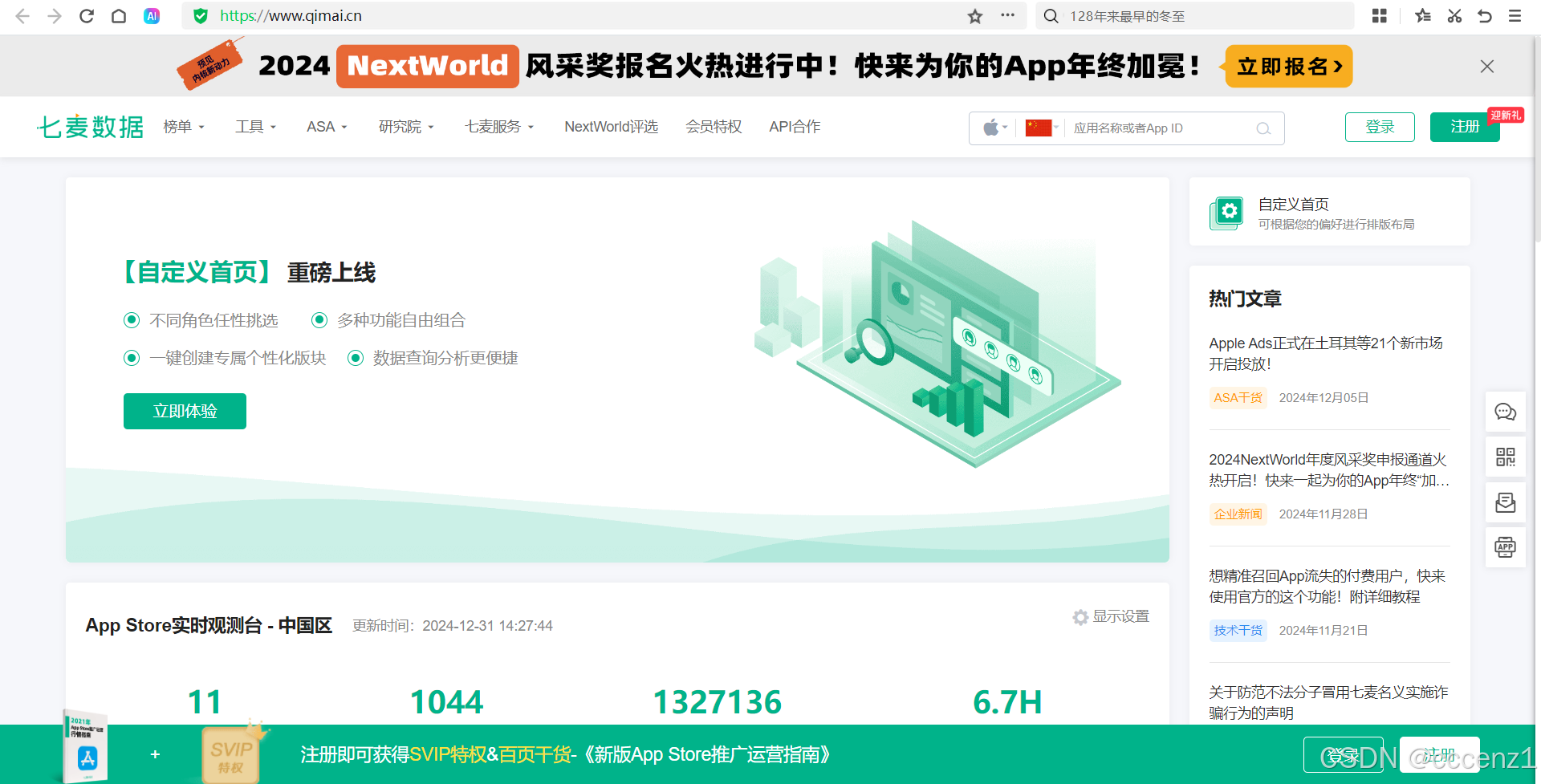Image resolution: width=1541 pixels, height=784 pixels.
Task: Click the browser address bar URL
Action: 291,16
